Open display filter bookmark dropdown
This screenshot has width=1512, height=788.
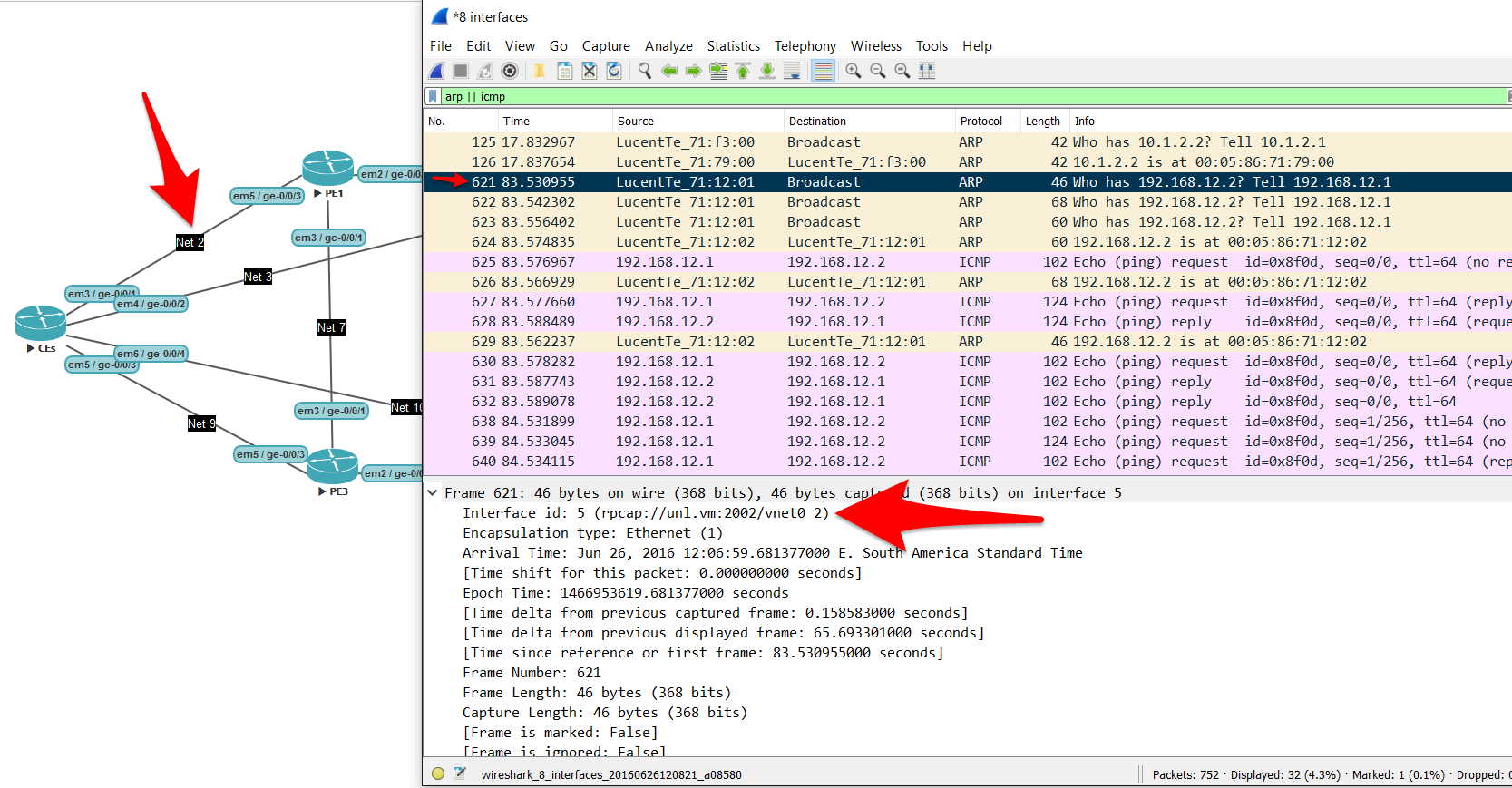pos(434,96)
